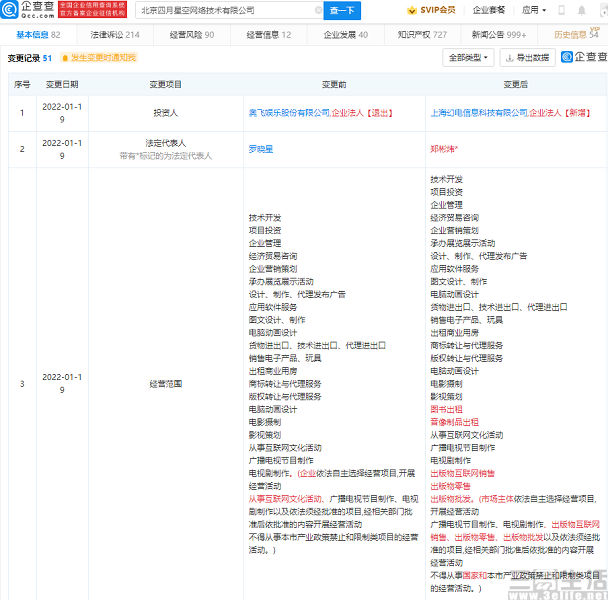Screen dimensions: 608x600
Task: Switch to 经营信息 12 tab
Action: (269, 35)
